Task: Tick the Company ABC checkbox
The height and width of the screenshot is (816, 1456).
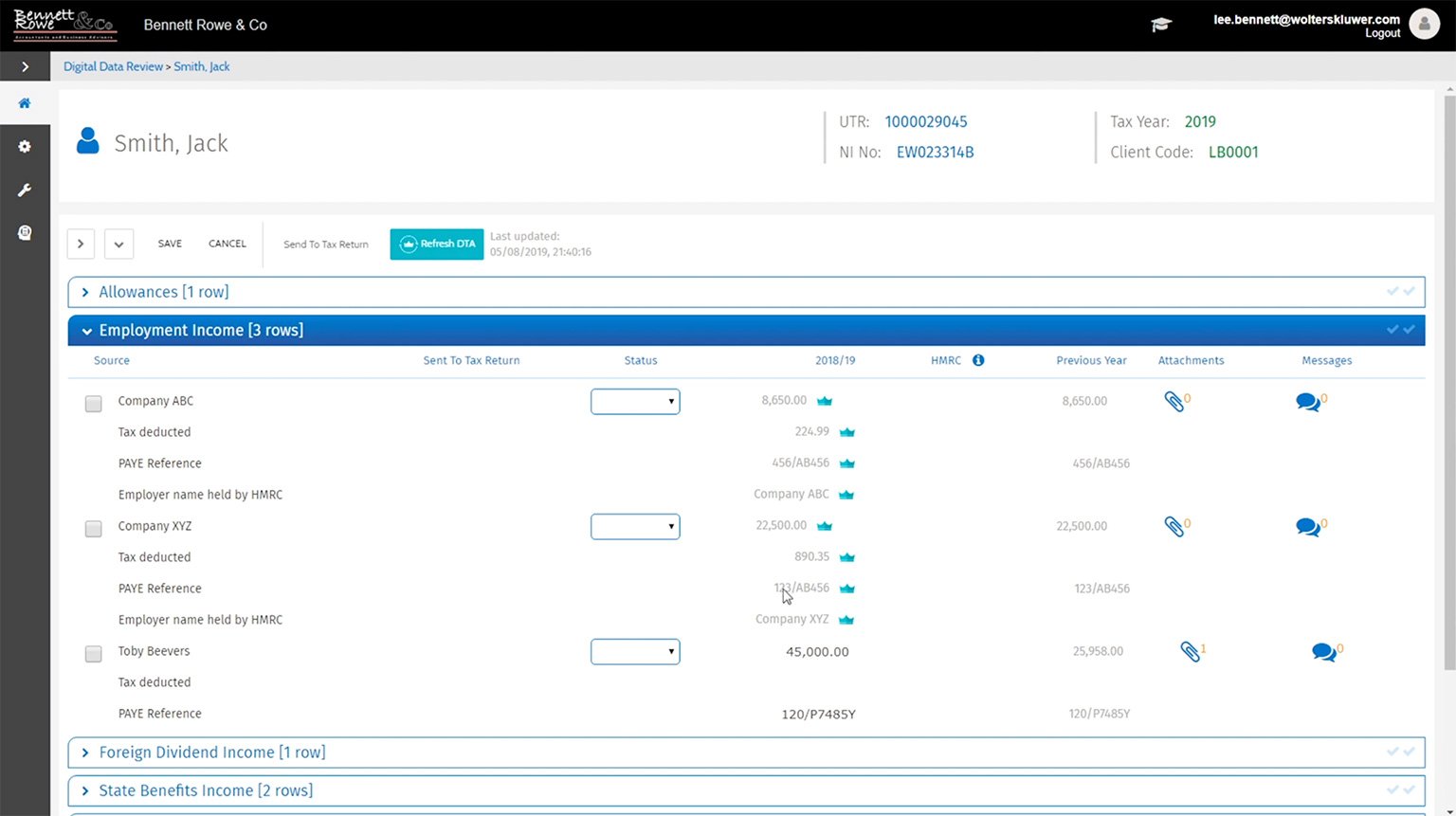Action: 93,404
